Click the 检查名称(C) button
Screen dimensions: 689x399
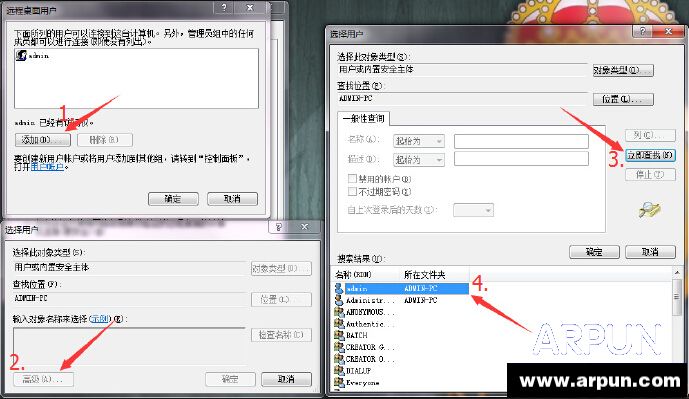(281, 335)
